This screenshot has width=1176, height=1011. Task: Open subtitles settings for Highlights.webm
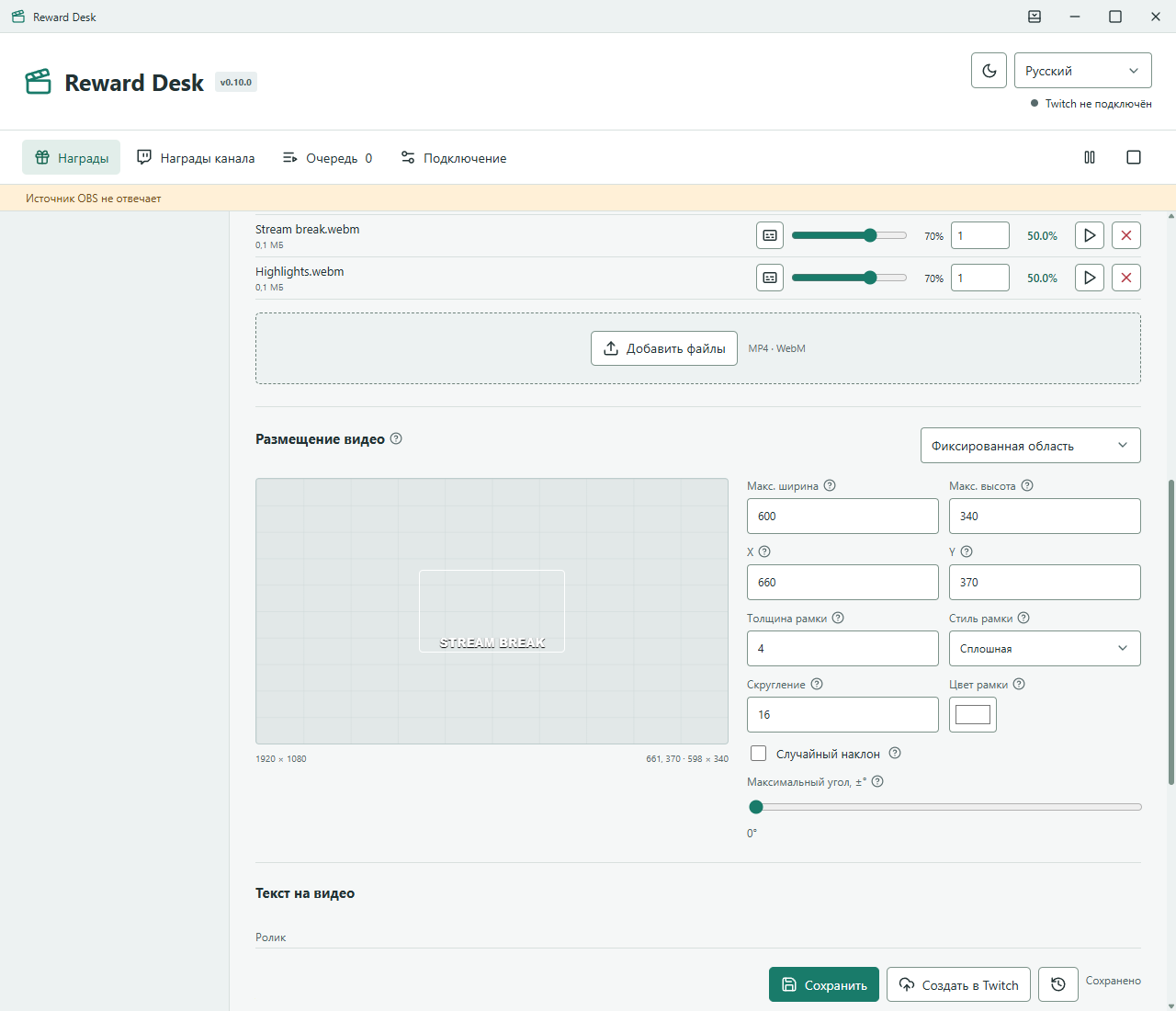click(770, 278)
